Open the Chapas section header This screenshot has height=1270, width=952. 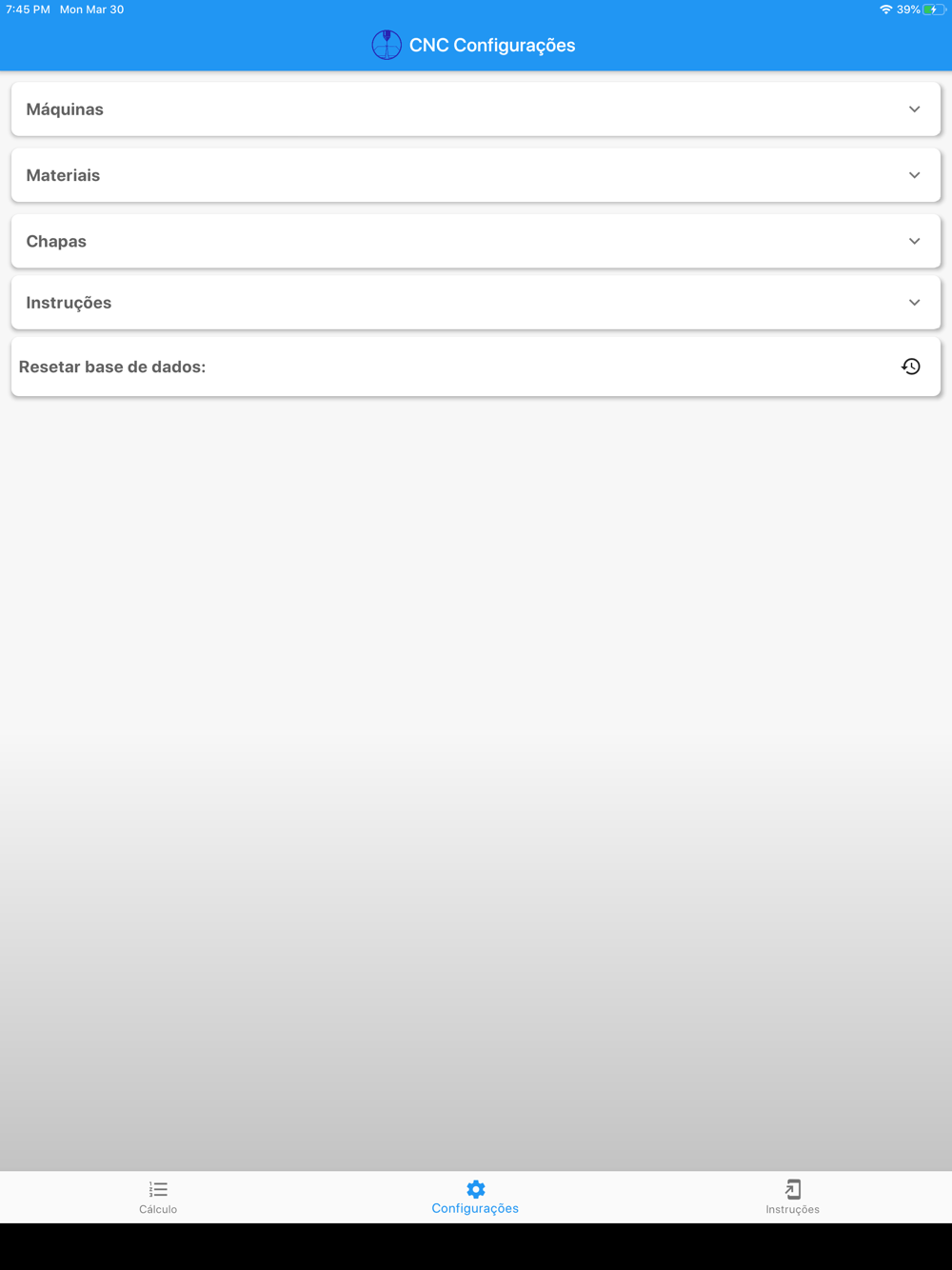pos(476,242)
